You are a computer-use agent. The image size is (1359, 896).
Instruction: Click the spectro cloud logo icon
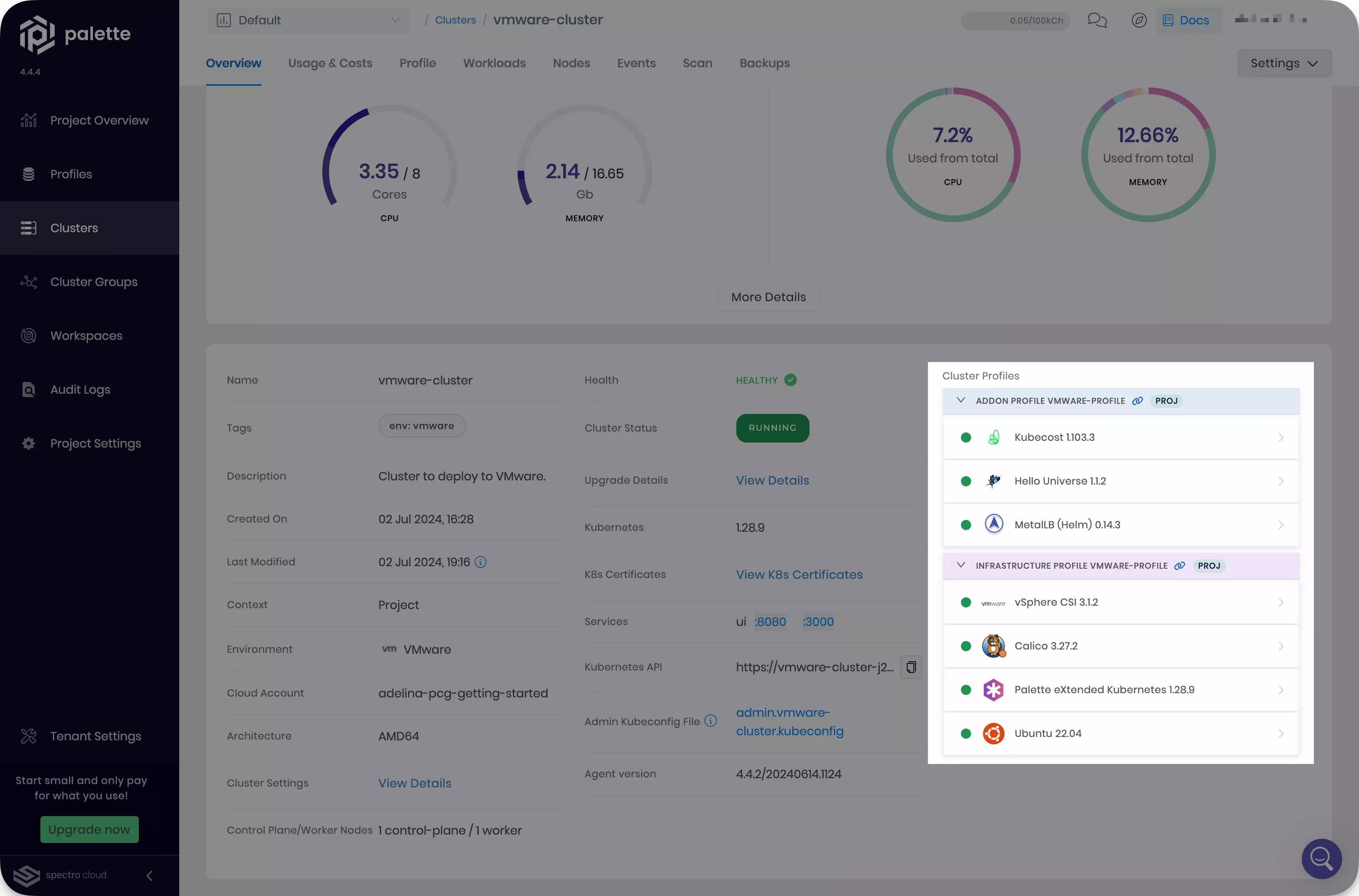[26, 875]
